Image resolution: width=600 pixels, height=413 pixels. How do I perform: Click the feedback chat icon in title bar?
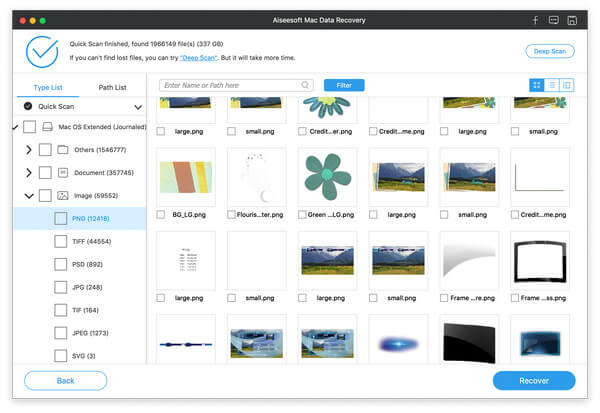point(553,20)
